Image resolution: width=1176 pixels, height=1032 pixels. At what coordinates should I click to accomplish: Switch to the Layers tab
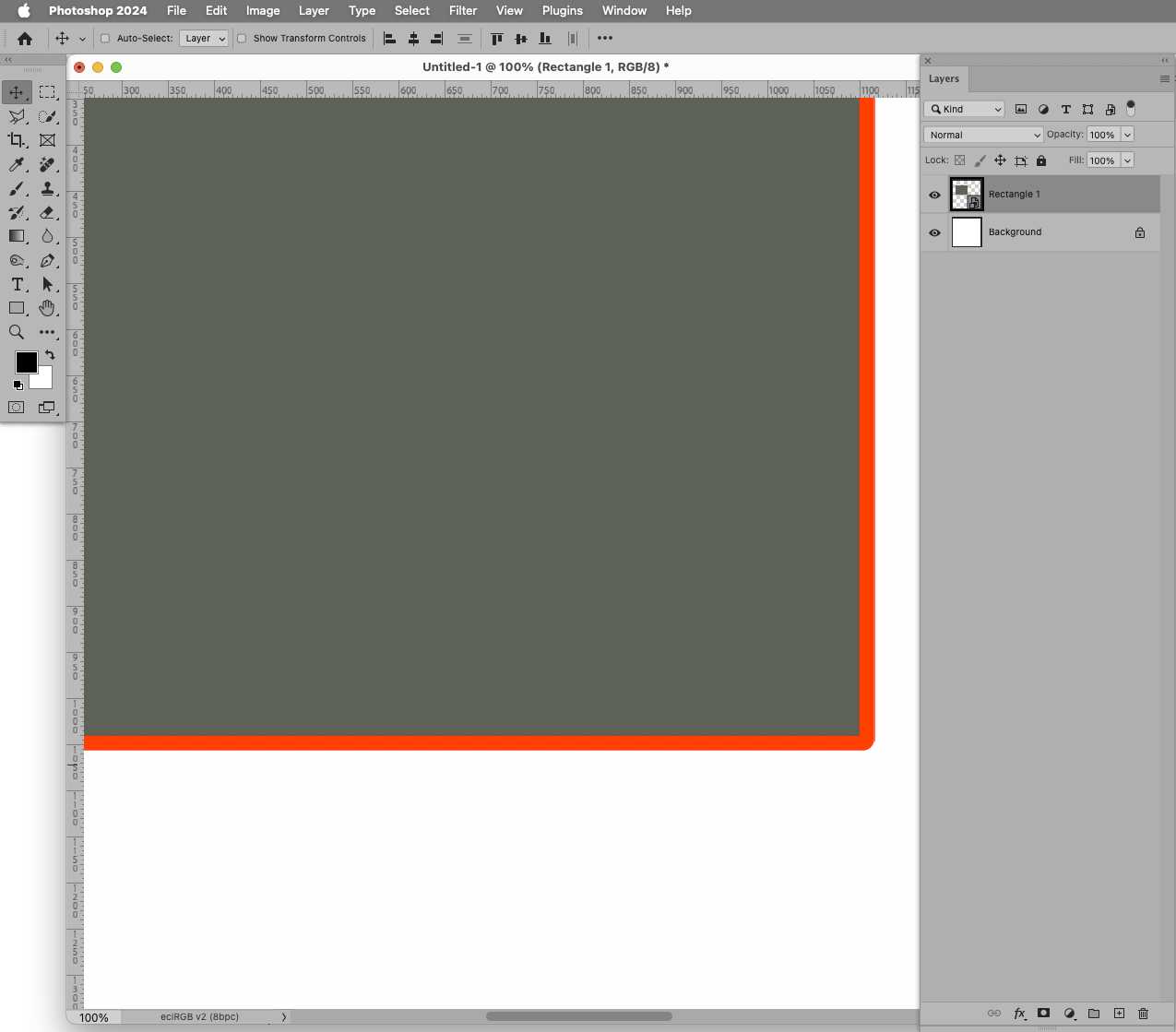tap(944, 78)
